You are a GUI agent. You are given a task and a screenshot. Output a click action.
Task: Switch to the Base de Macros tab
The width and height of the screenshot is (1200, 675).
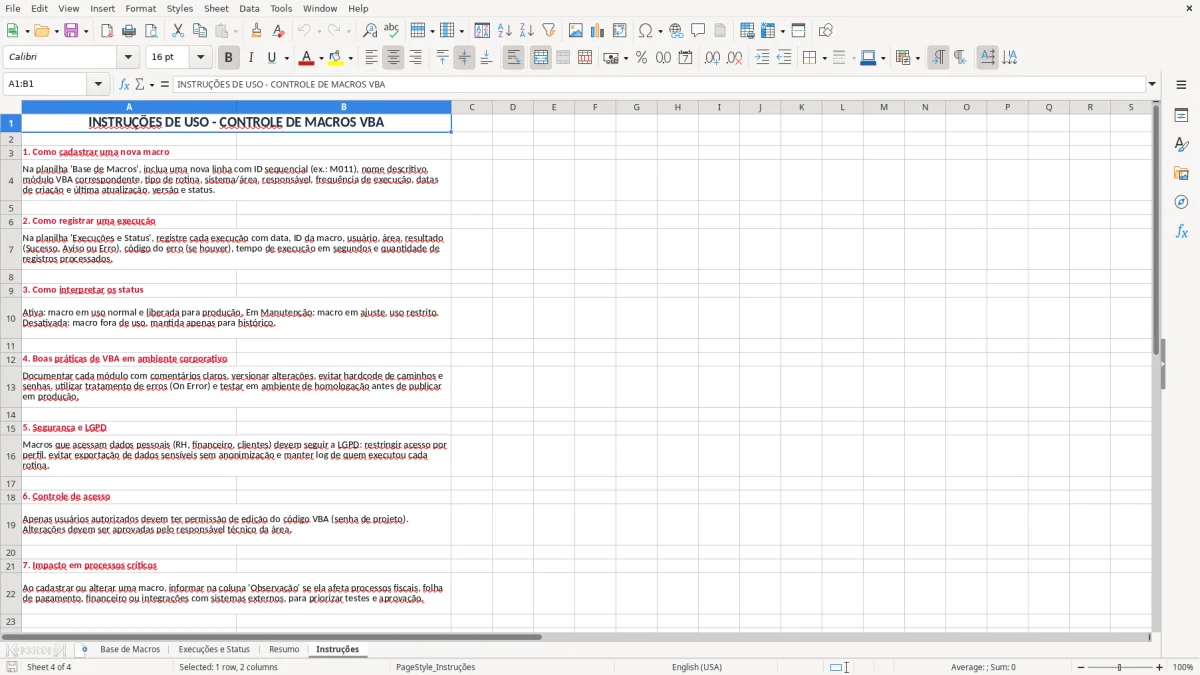[130, 649]
